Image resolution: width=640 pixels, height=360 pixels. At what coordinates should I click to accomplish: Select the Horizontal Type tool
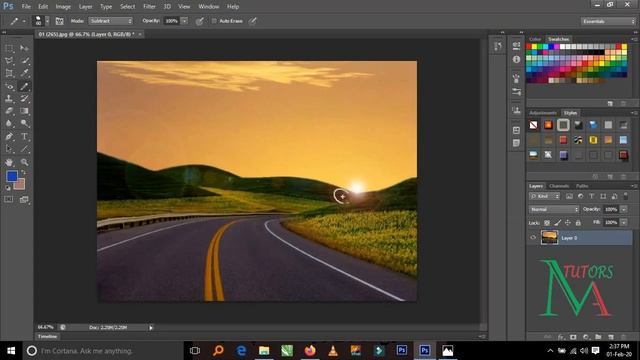(x=24, y=136)
